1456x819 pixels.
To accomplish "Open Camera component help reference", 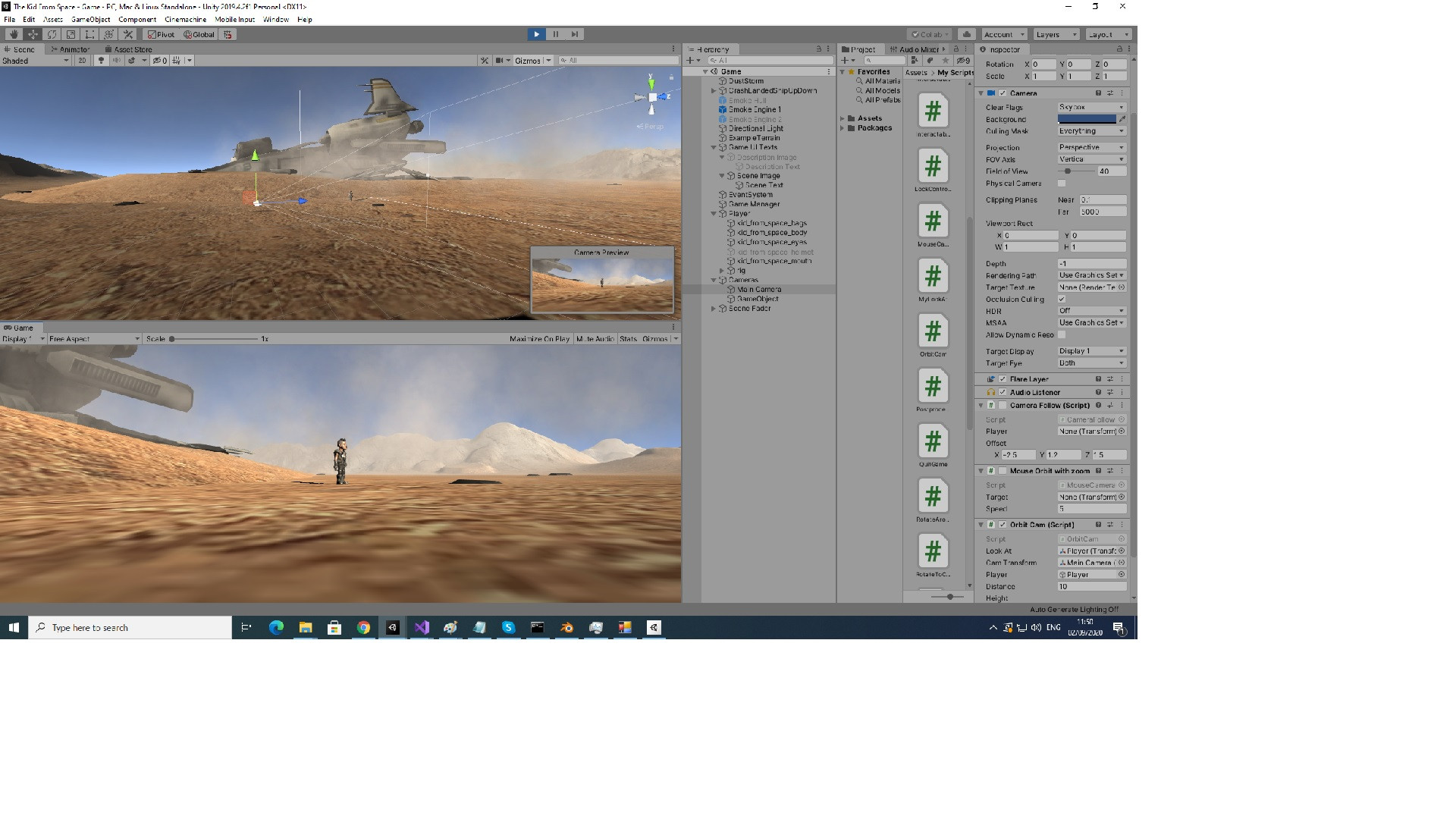I will (x=1098, y=93).
